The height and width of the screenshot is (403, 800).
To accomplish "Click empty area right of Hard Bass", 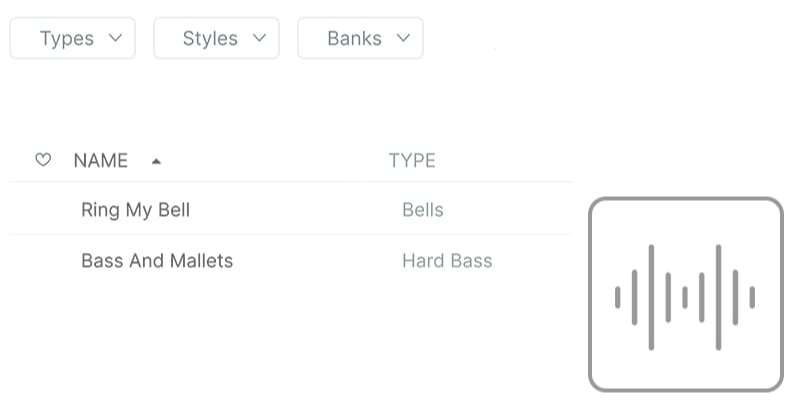I will click(x=531, y=261).
